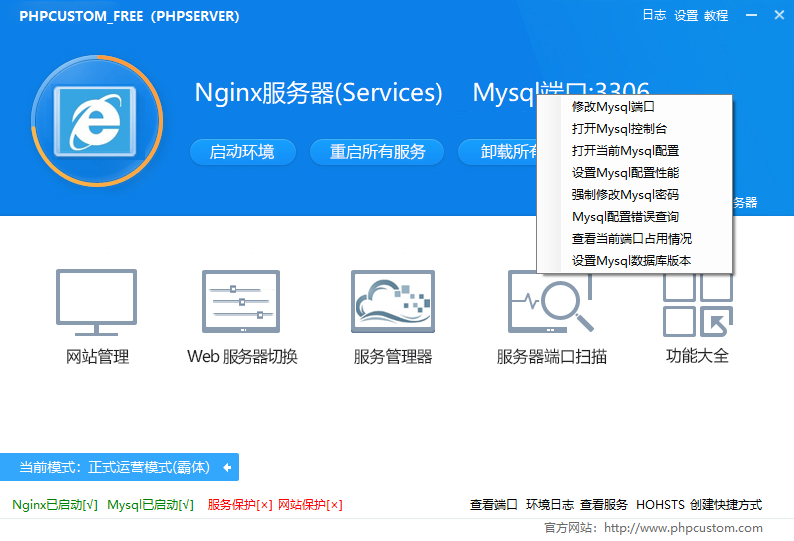
Task: Click the Nginx服务器(Services) heading
Action: click(x=319, y=93)
